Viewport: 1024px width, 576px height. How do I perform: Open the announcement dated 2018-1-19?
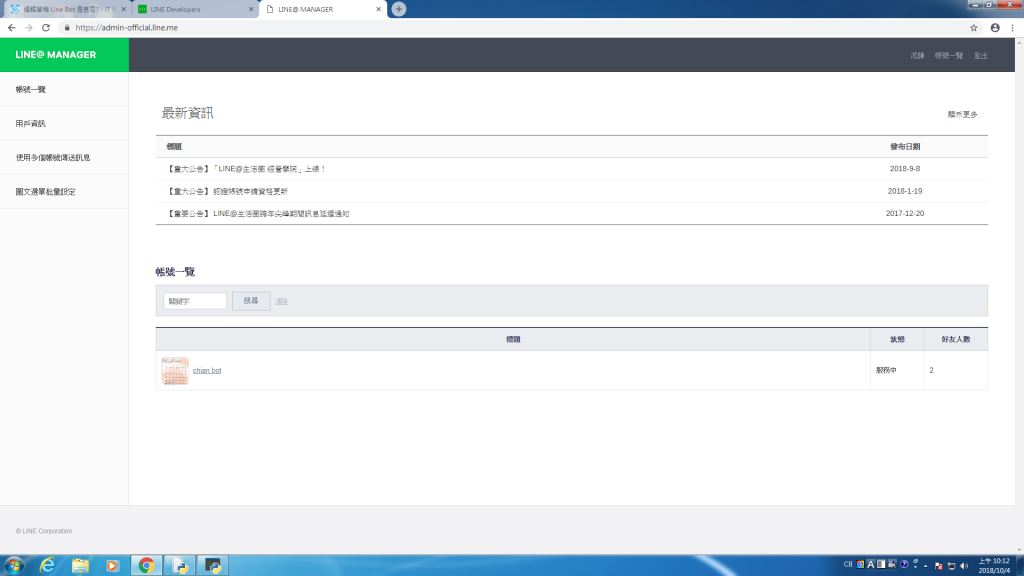[227, 191]
